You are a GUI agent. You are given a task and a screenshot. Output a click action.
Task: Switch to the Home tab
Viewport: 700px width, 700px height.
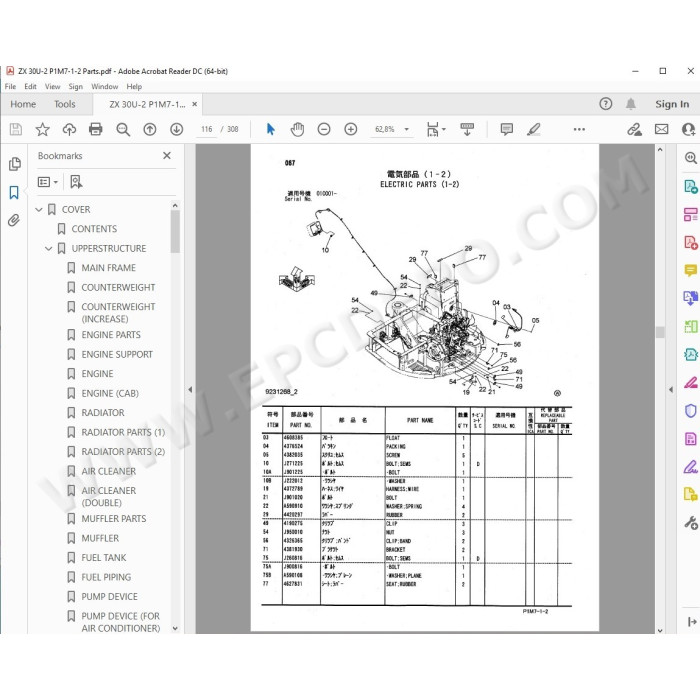pos(23,104)
